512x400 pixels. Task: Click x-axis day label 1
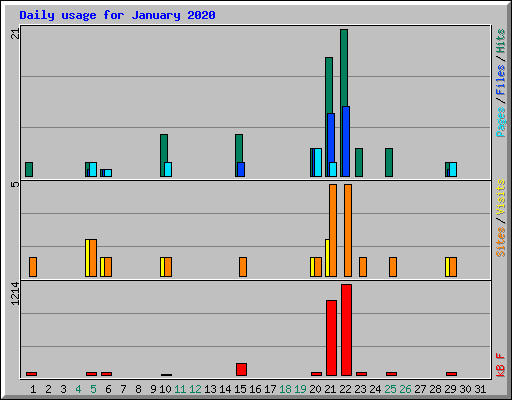pos(33,389)
